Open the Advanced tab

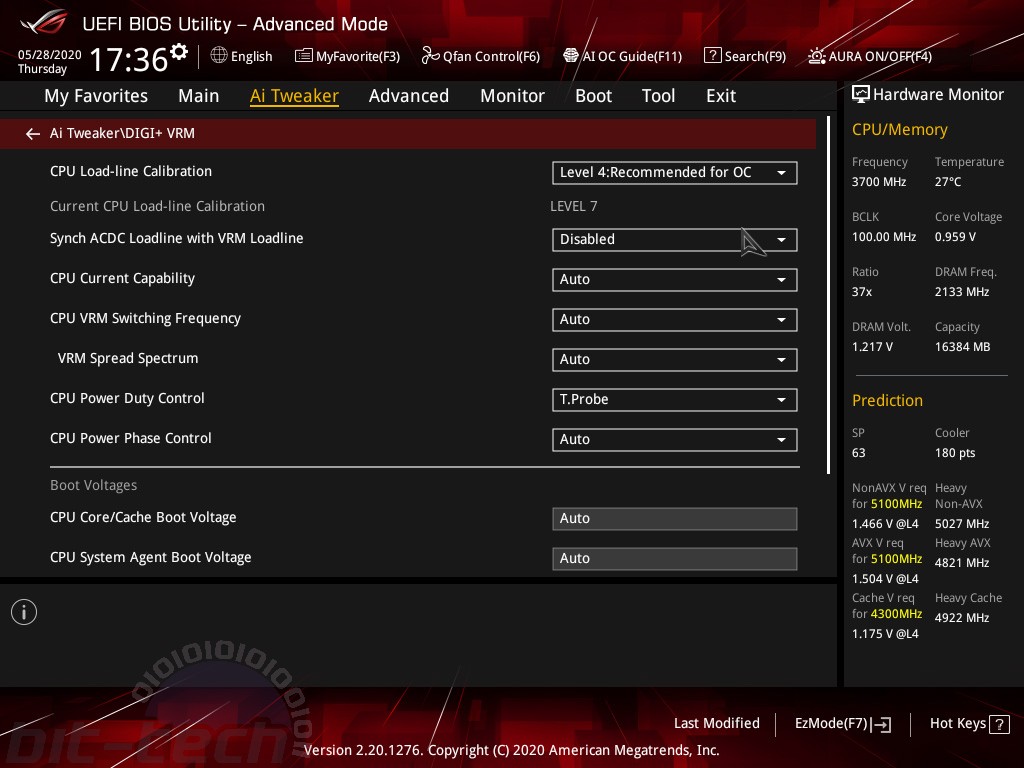409,96
